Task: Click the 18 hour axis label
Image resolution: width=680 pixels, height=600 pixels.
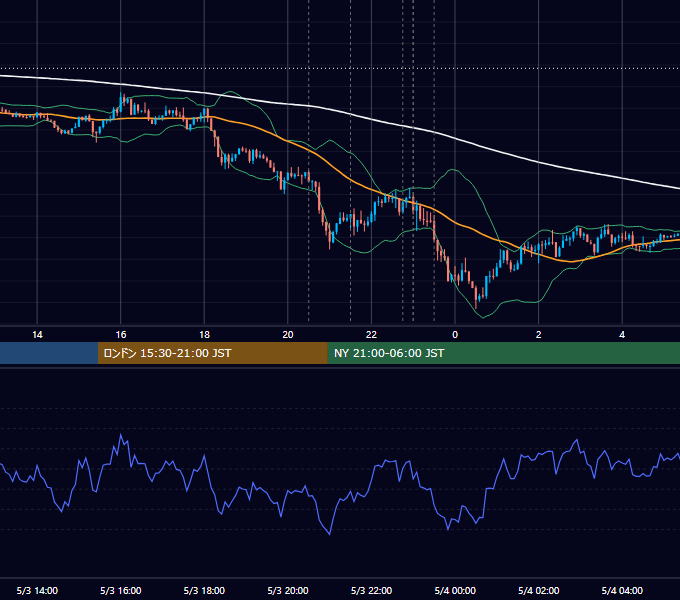Action: point(204,335)
